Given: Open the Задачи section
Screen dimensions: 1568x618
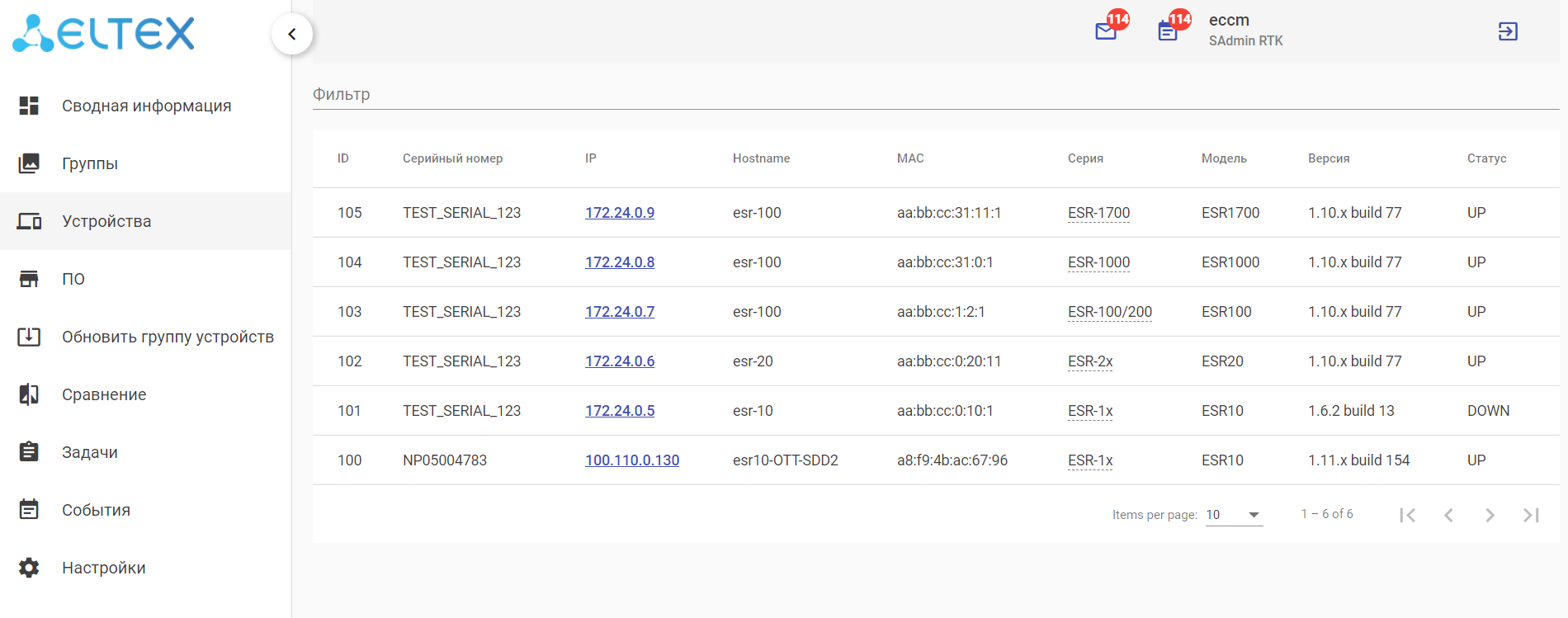Looking at the screenshot, I should (90, 452).
